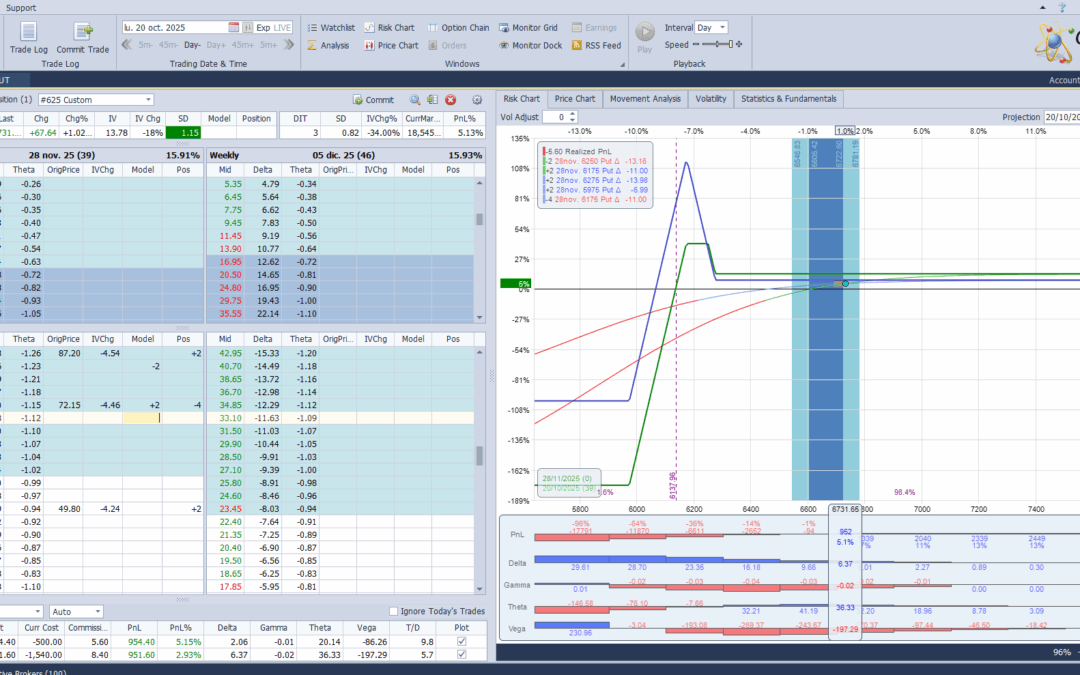Click the upper option chain vertical scrollbar
The height and width of the screenshot is (675, 1080).
pos(479,250)
